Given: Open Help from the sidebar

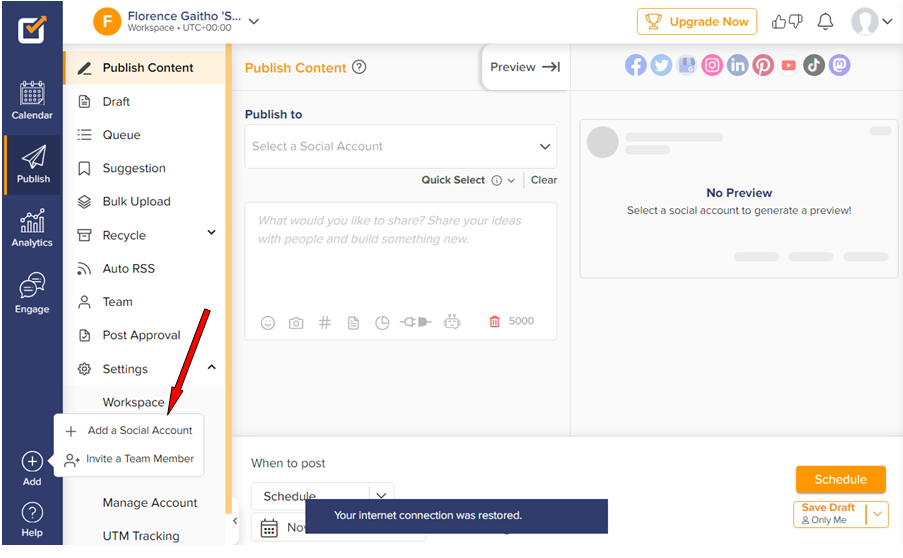Looking at the screenshot, I should 32,519.
